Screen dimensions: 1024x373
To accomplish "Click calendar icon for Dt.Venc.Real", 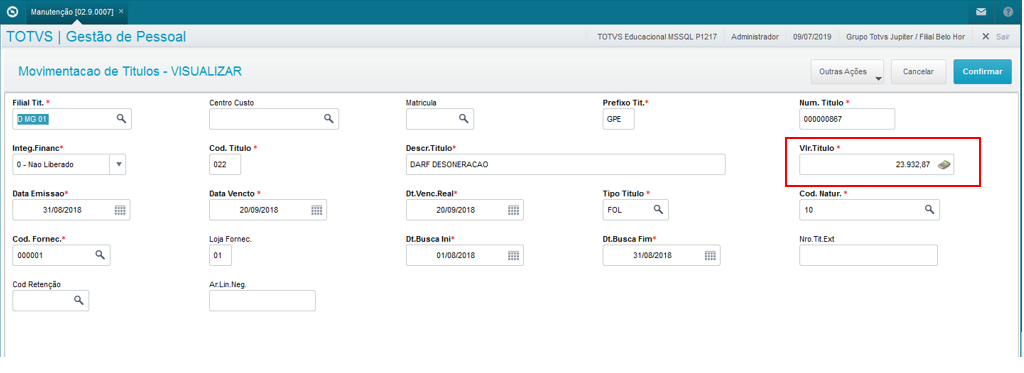I will click(x=513, y=210).
